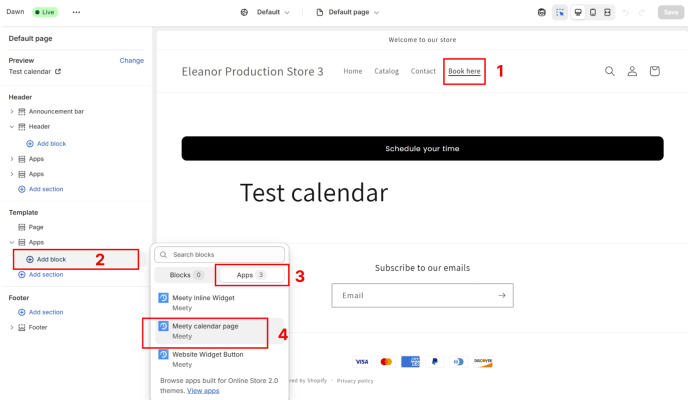Toggle the inspector selection tool

(560, 12)
